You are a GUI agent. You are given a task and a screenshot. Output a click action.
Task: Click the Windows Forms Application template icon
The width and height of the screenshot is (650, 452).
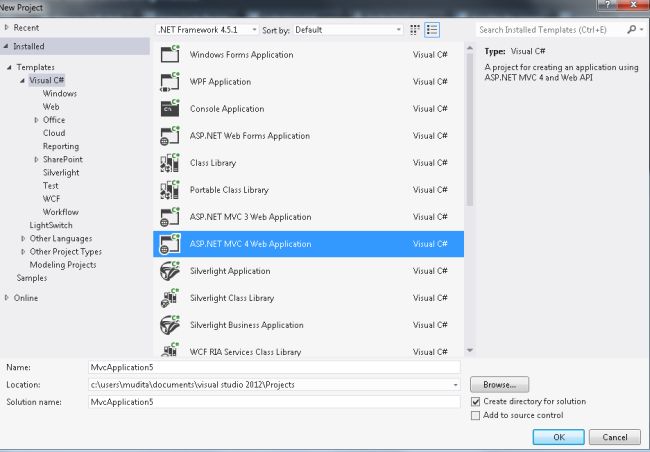click(170, 54)
